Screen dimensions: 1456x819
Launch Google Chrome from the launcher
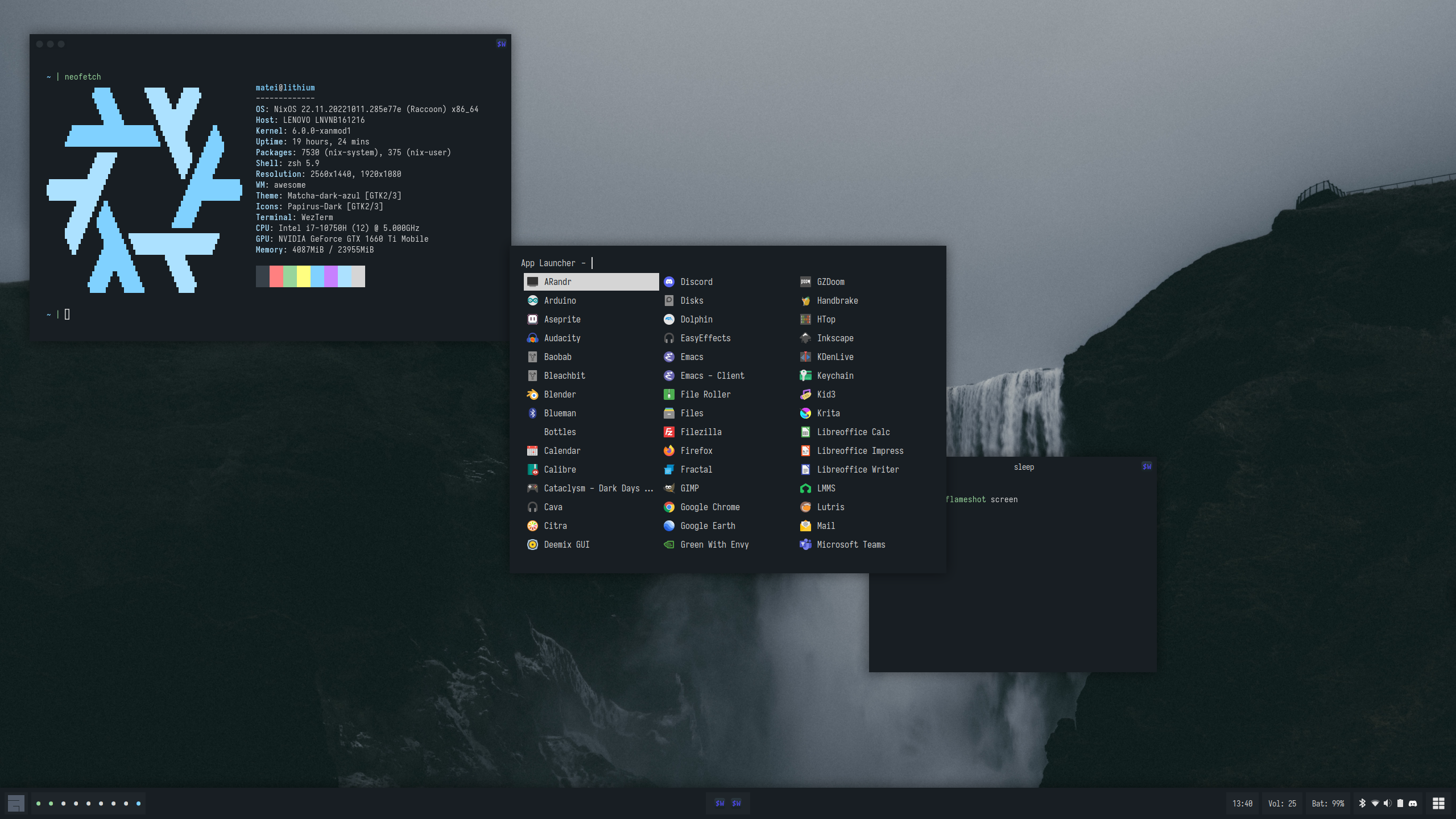click(709, 507)
